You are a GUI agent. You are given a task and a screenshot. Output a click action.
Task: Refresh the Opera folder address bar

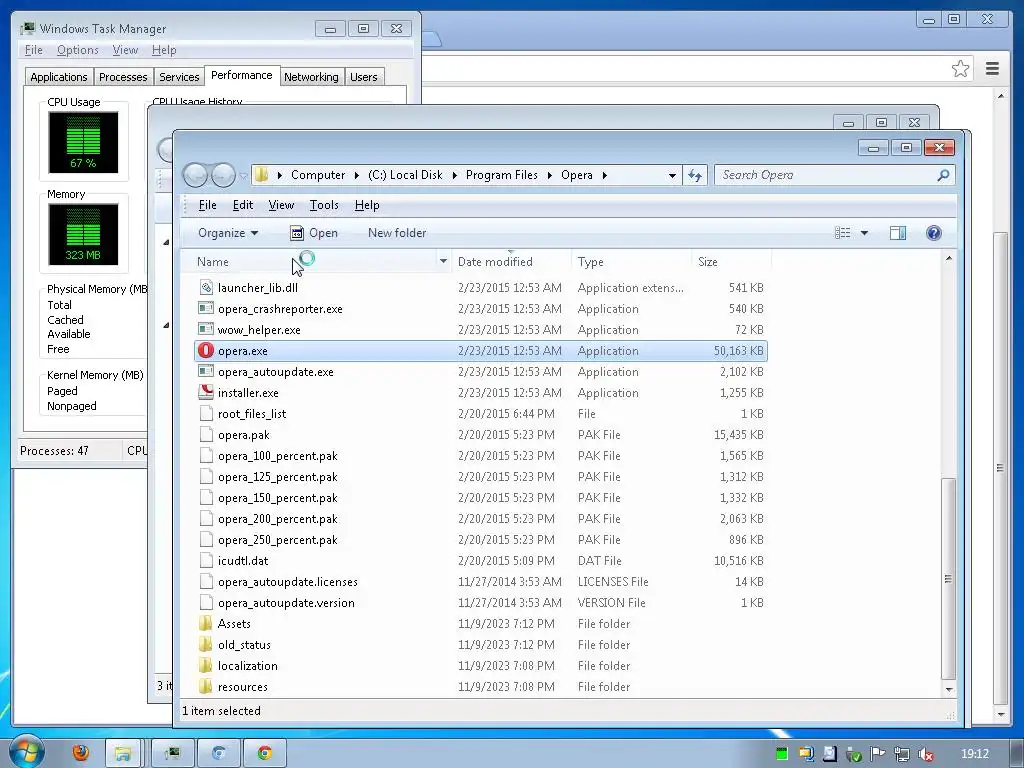[695, 175]
